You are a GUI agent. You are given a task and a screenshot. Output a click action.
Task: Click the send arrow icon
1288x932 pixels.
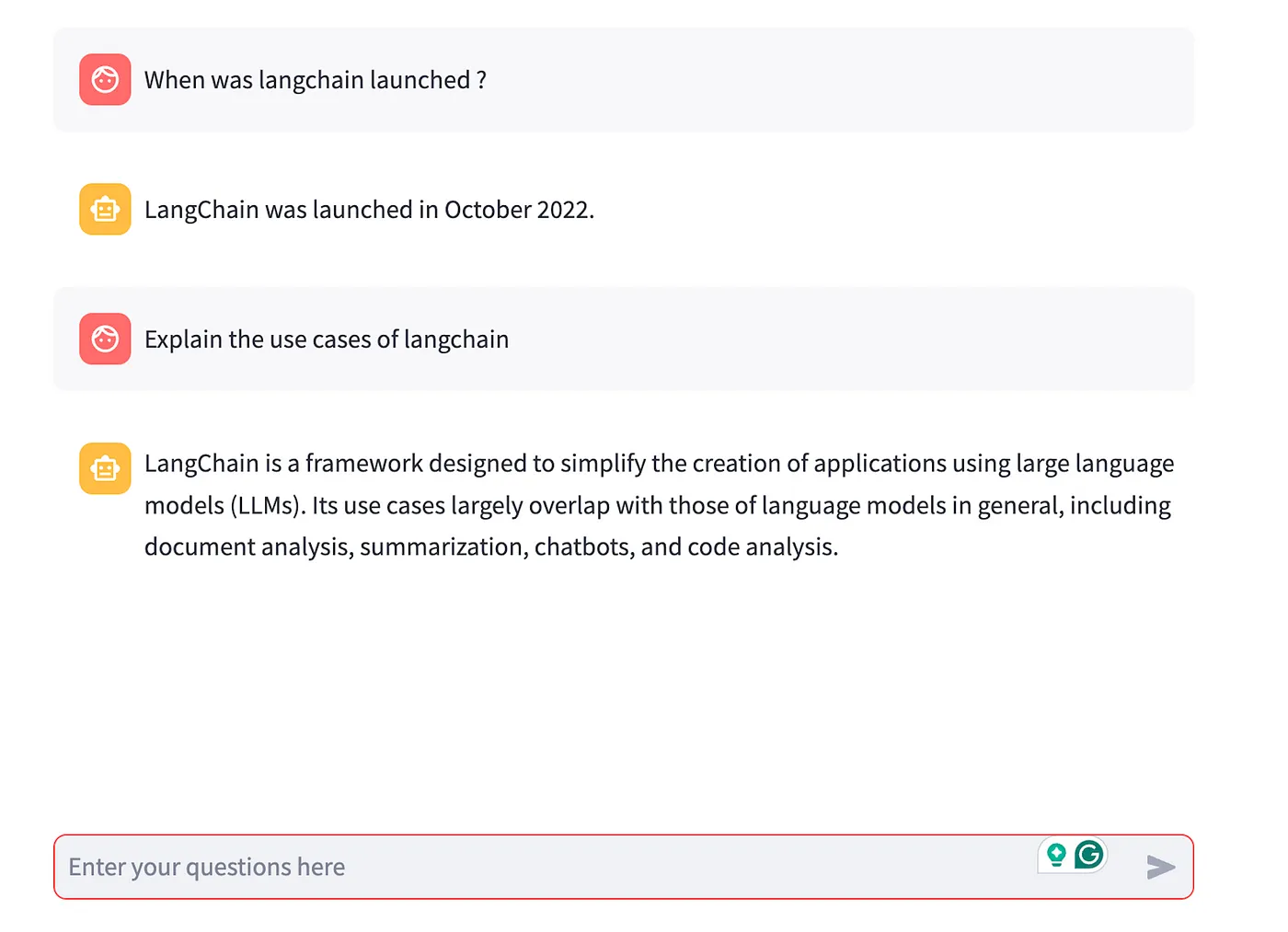click(x=1160, y=867)
